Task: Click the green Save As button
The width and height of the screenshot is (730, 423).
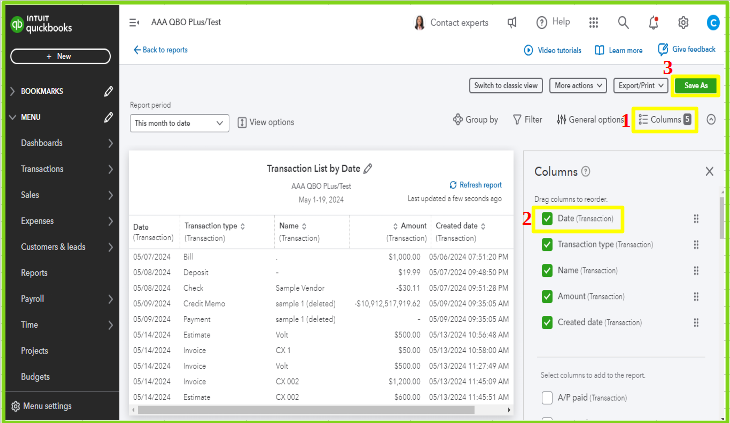Action: (x=696, y=86)
